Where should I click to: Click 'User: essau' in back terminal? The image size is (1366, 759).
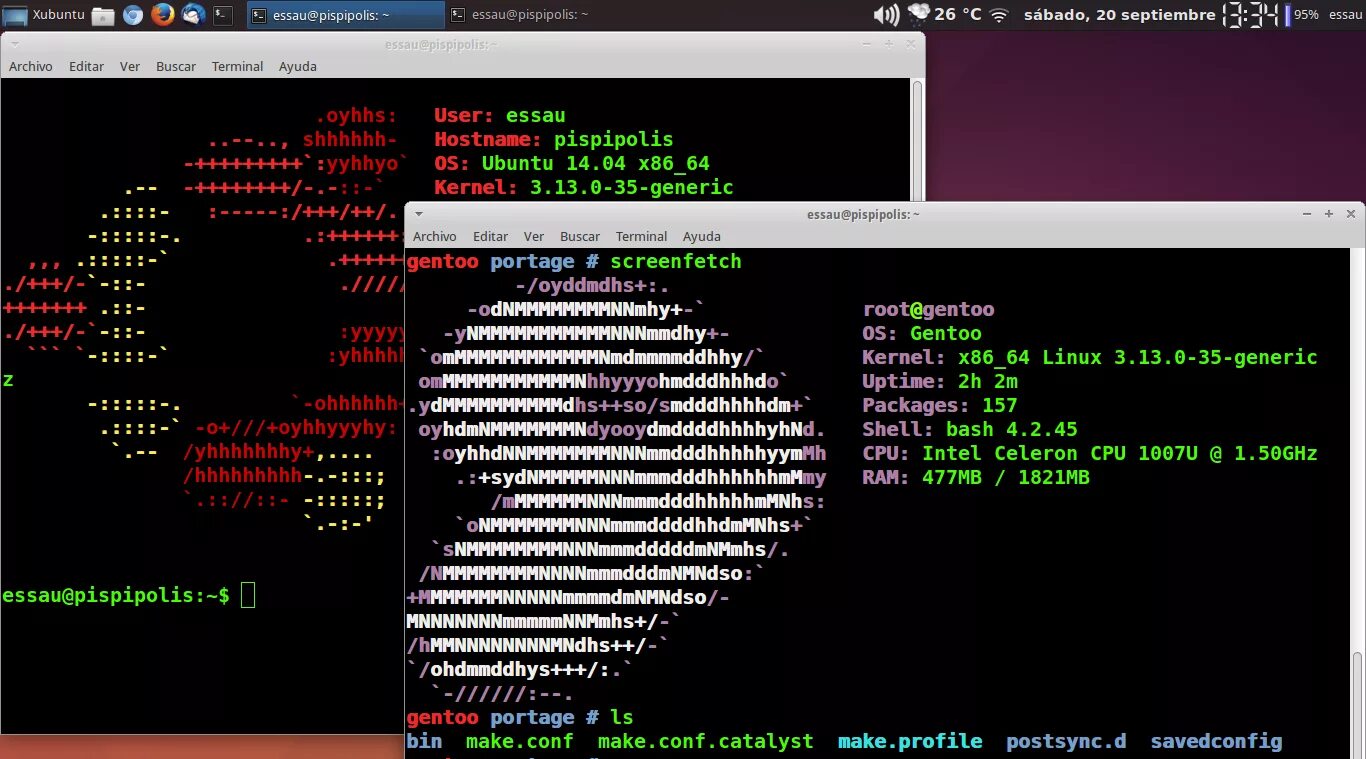tap(500, 116)
